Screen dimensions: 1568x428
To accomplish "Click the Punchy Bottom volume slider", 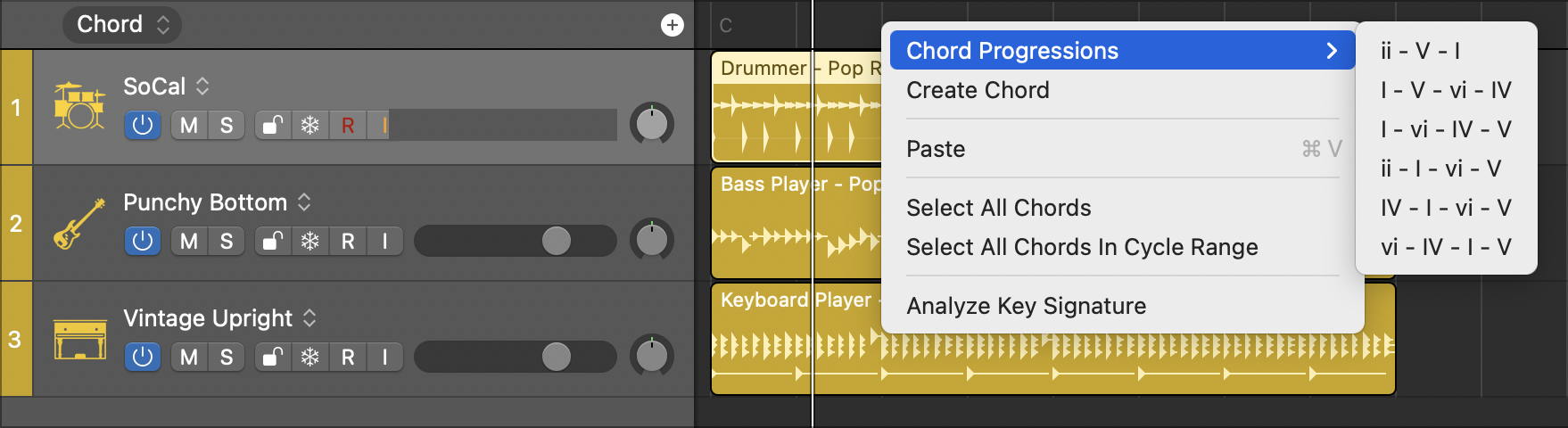I will (x=516, y=241).
